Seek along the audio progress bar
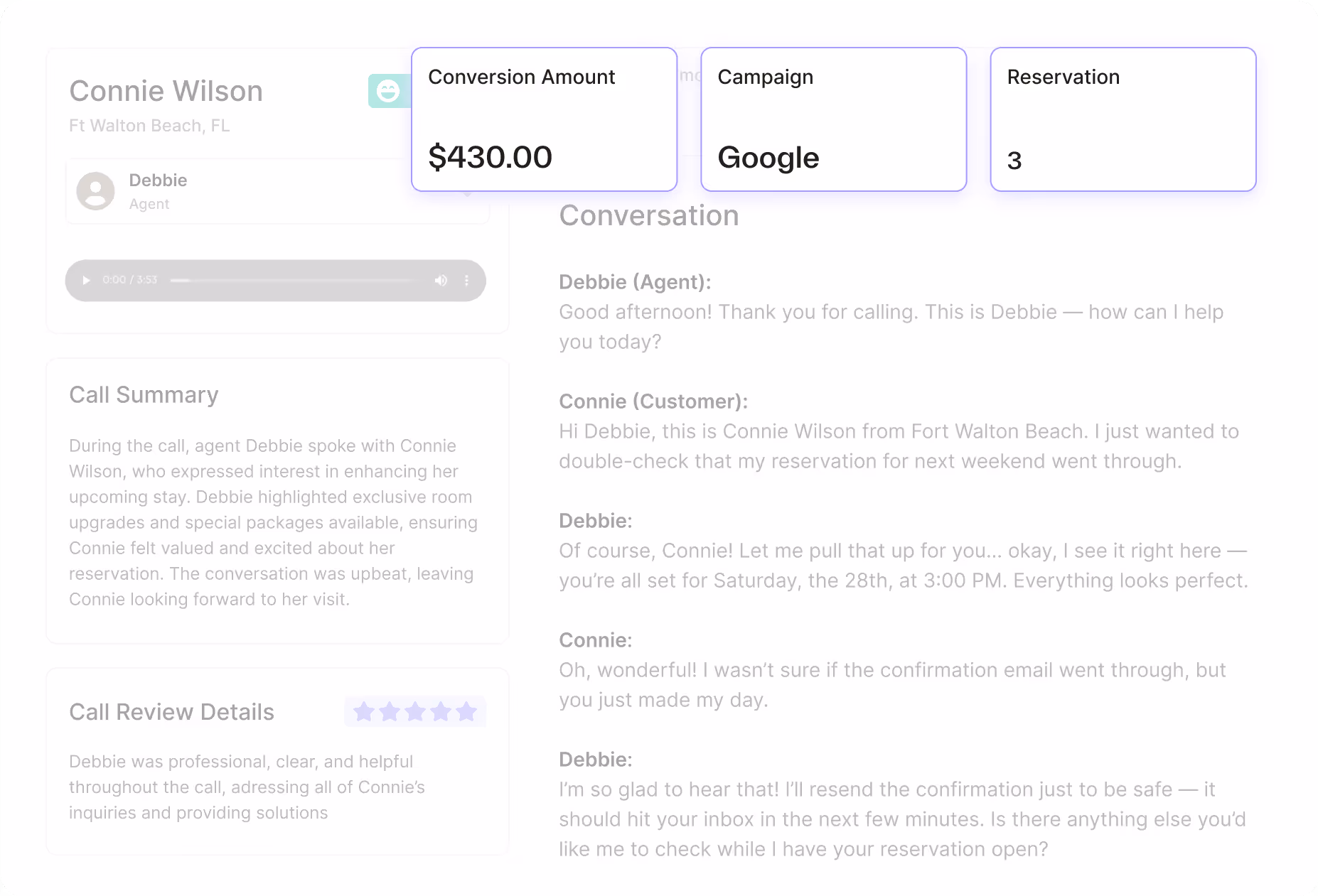The width and height of the screenshot is (1318, 896). coord(291,280)
